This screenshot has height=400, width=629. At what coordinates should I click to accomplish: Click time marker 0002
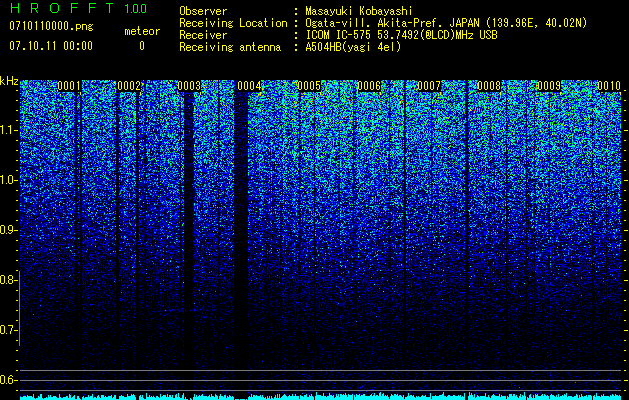tap(129, 86)
